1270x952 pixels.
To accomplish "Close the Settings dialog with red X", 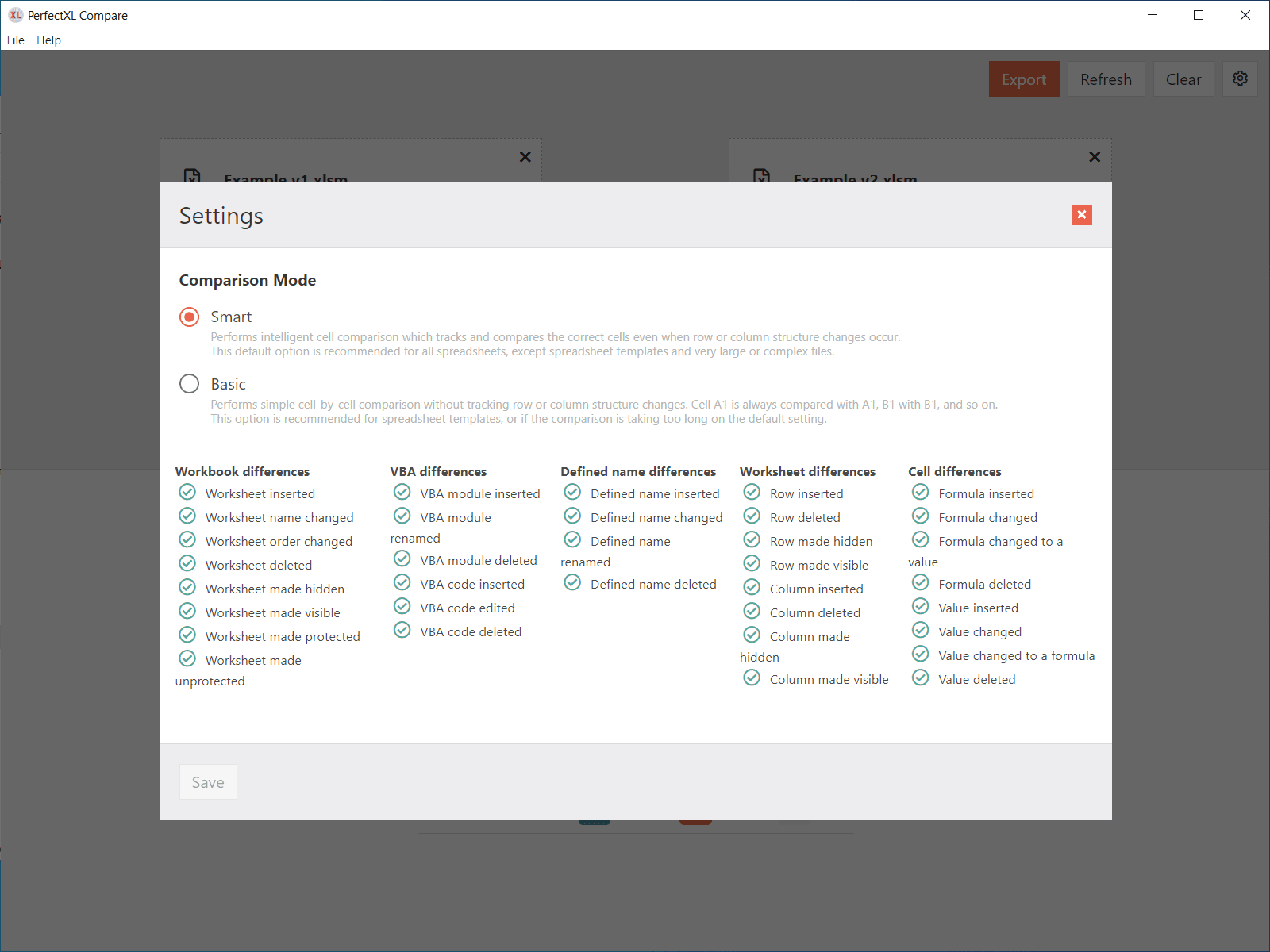I will pos(1081,215).
